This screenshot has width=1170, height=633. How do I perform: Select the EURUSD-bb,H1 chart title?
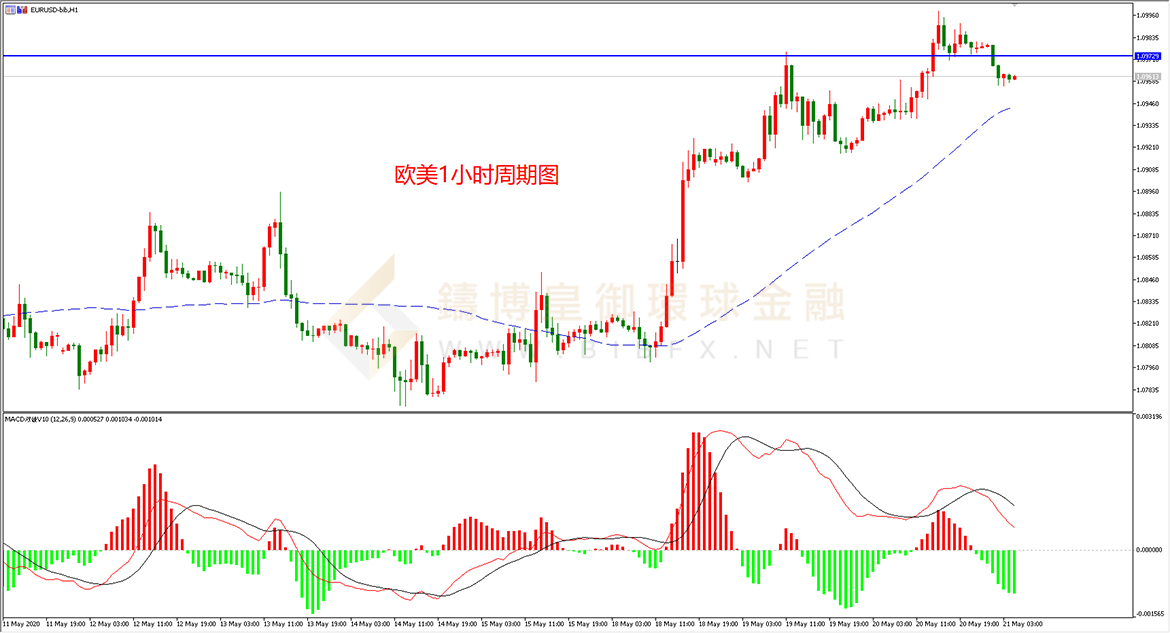[x=55, y=9]
